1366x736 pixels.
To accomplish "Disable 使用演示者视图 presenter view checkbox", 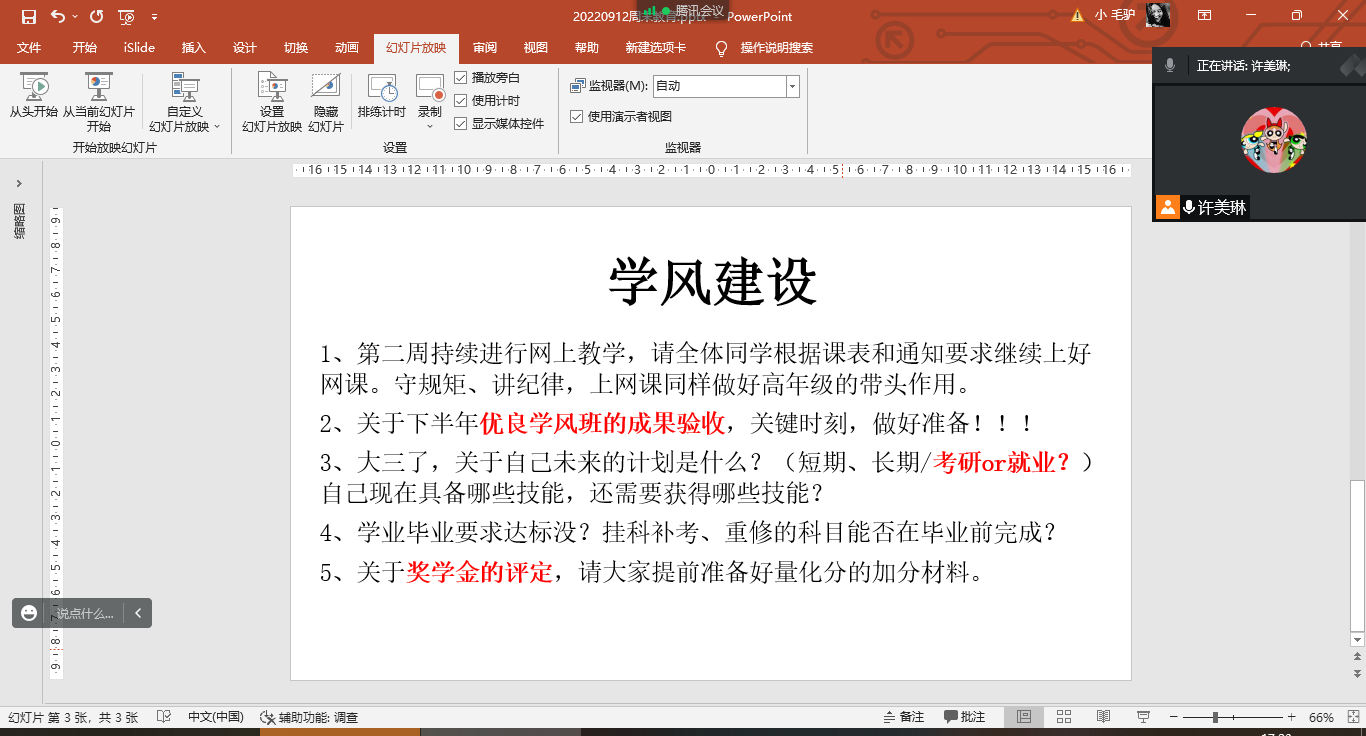I will tap(577, 116).
